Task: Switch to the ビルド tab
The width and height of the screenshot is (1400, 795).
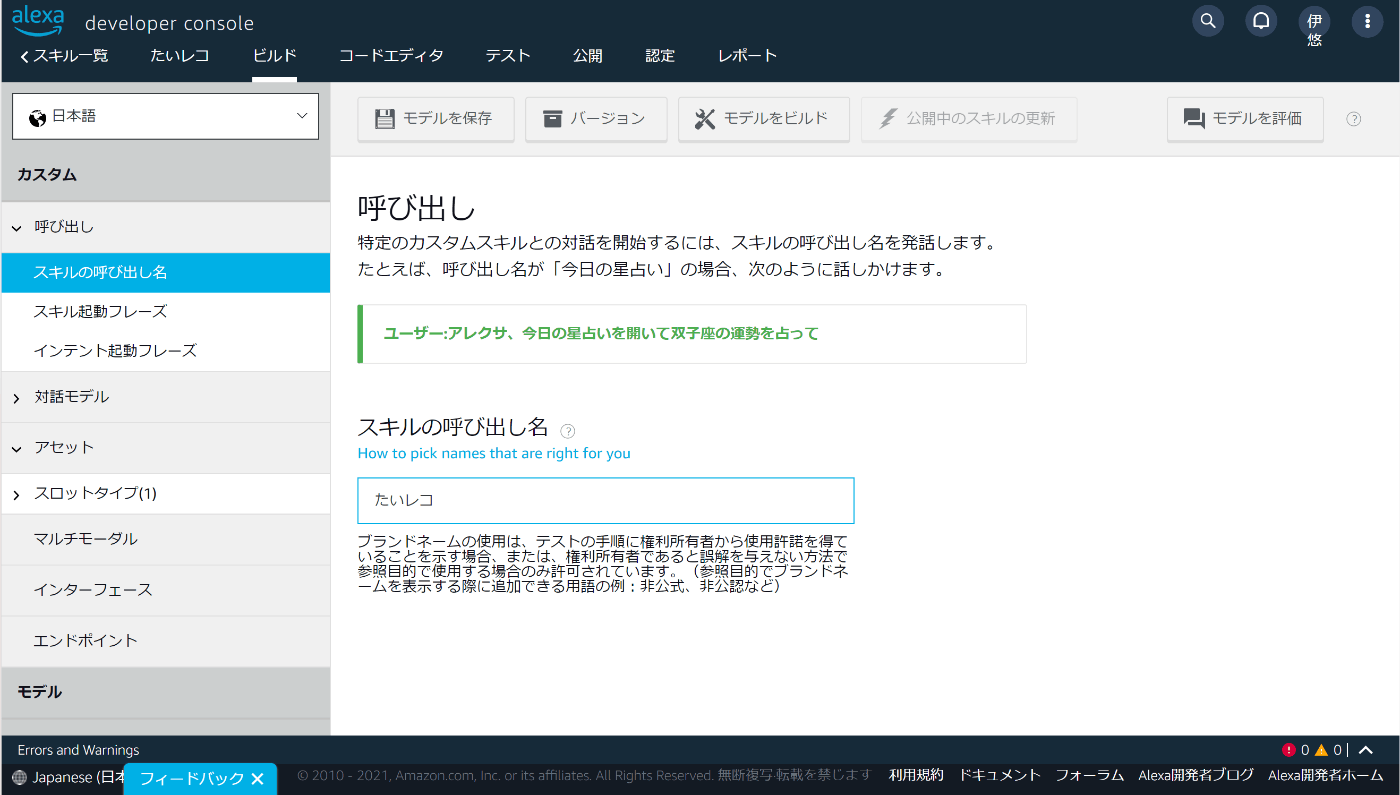Action: [274, 56]
